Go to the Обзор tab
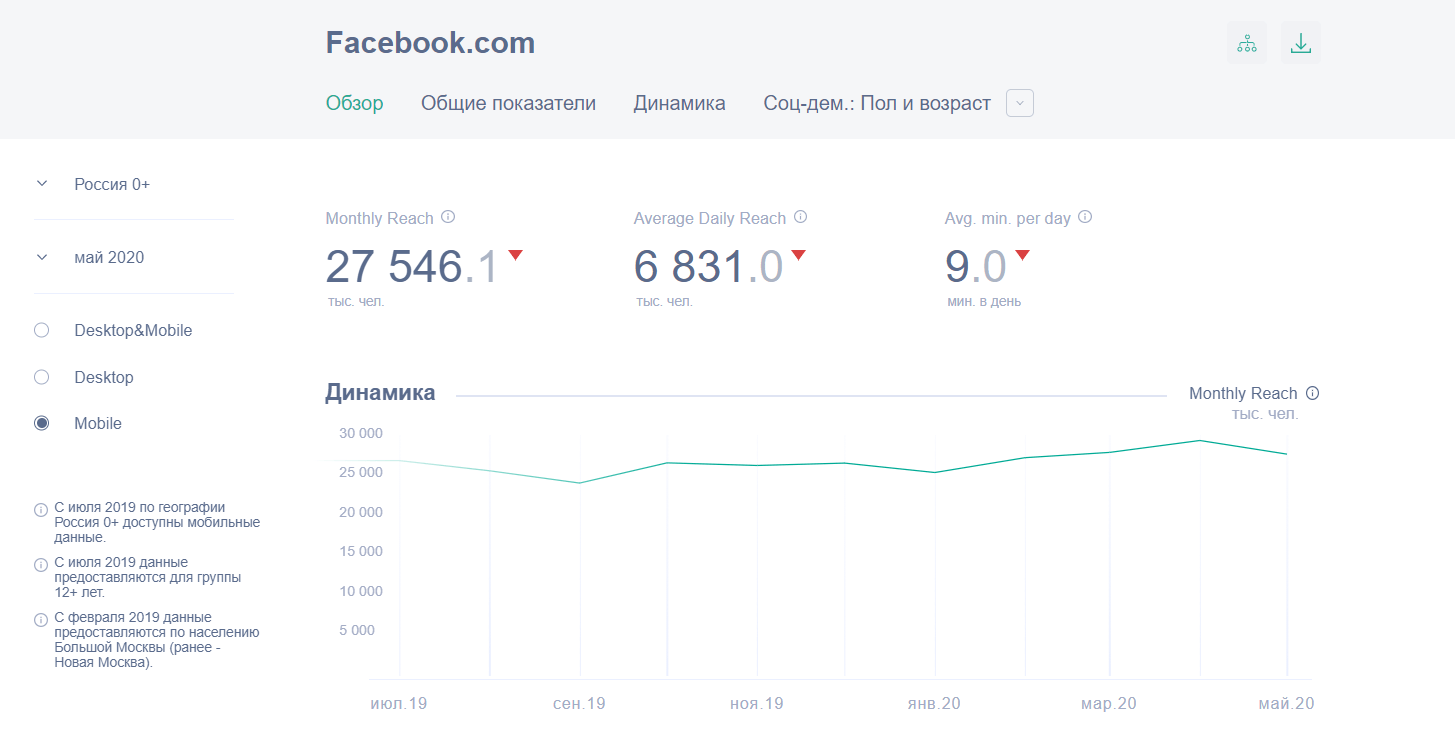1455x738 pixels. (x=354, y=103)
